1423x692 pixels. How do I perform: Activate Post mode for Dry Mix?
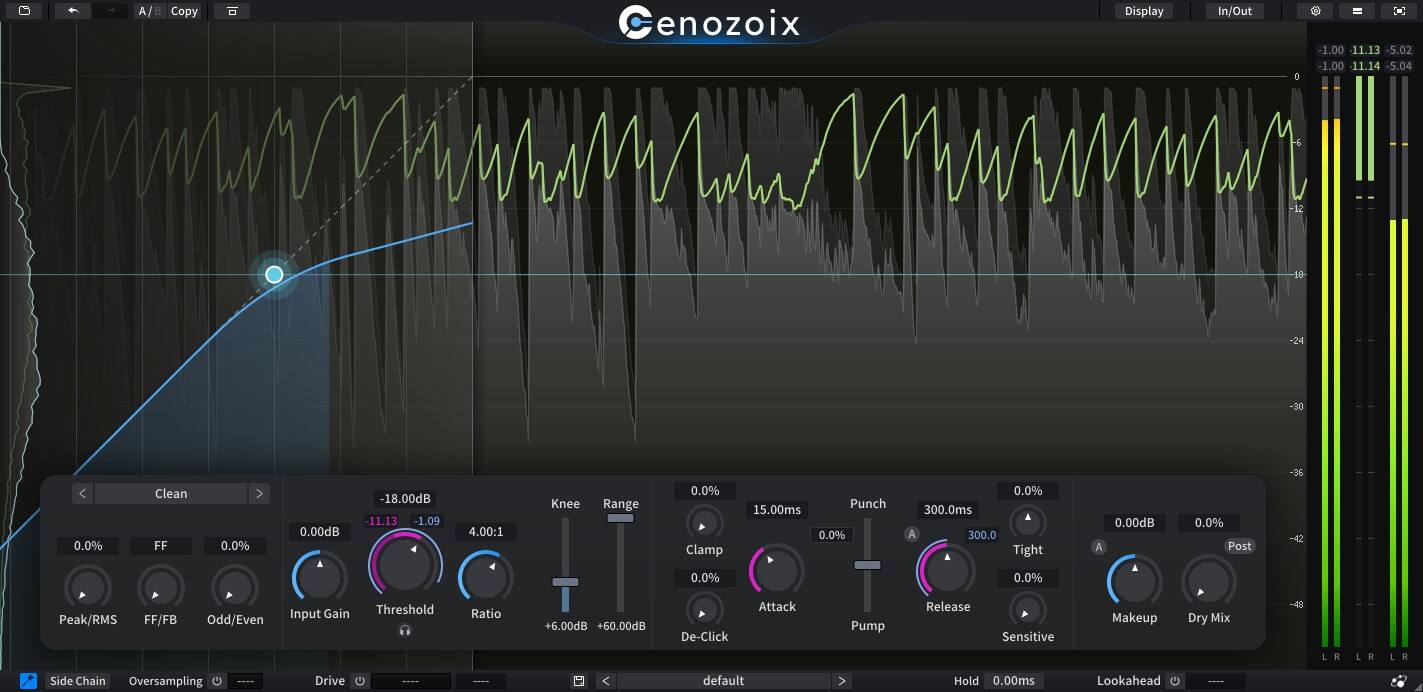pos(1240,546)
